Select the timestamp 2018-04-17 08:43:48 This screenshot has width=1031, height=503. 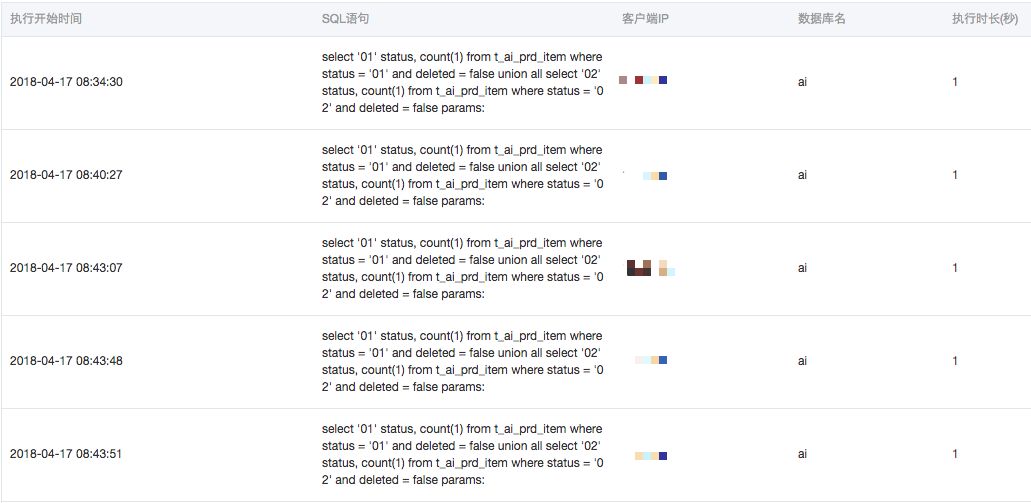point(66,361)
